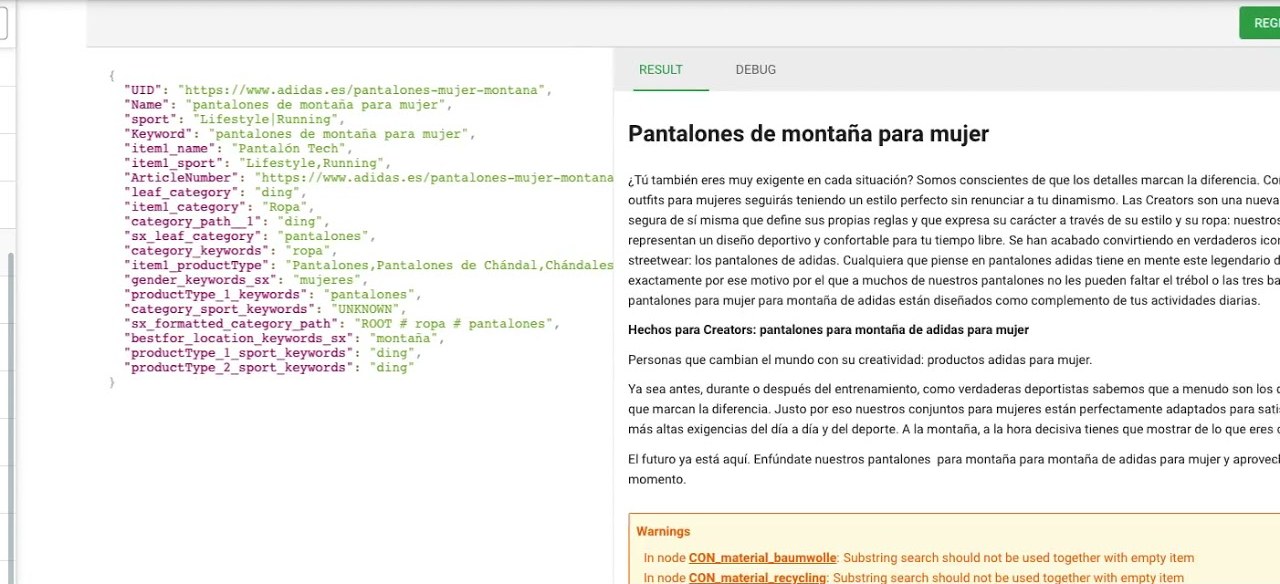Click the "item1_sport" JSON key

[173, 163]
